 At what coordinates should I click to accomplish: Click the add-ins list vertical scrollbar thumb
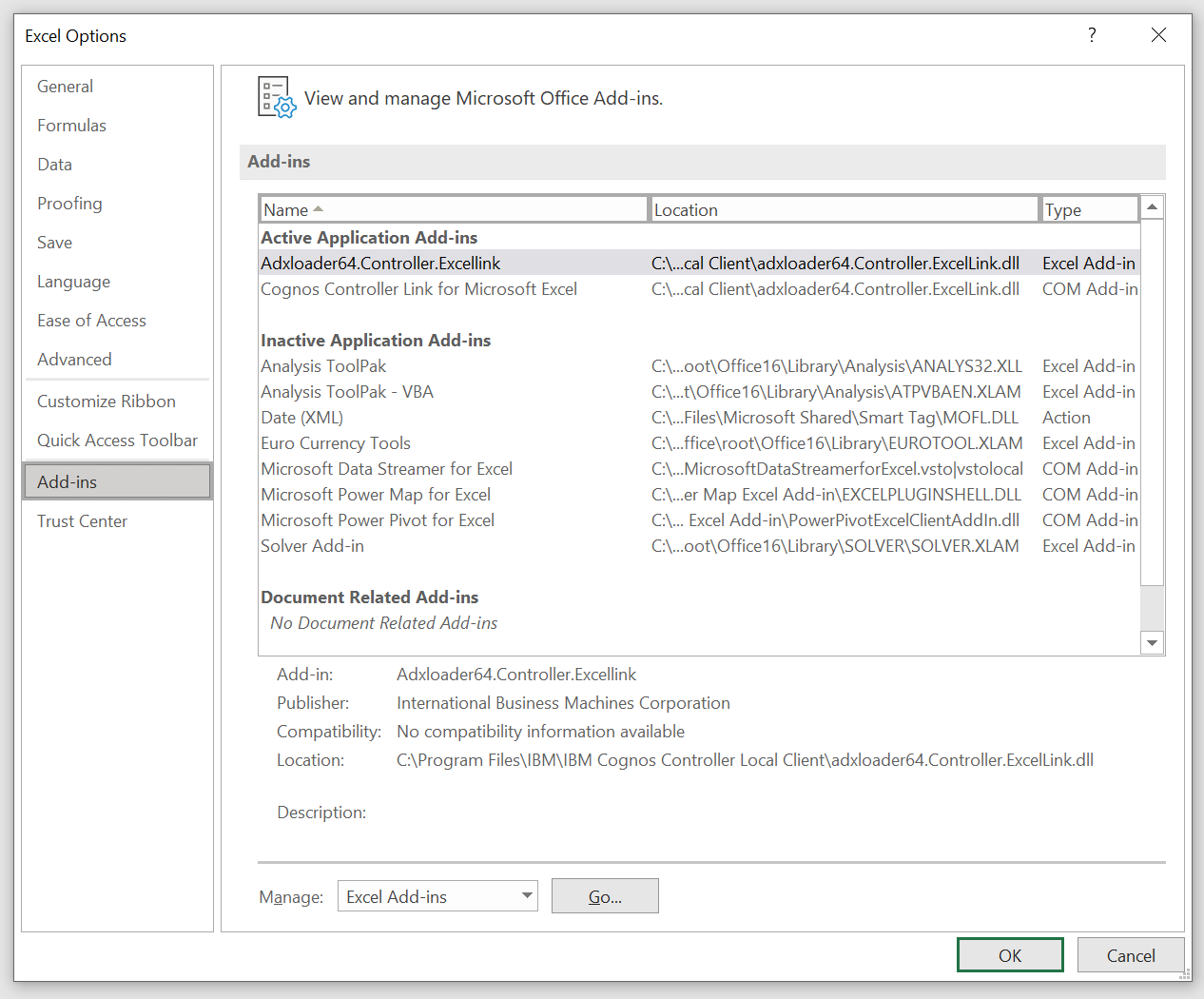[x=1152, y=402]
